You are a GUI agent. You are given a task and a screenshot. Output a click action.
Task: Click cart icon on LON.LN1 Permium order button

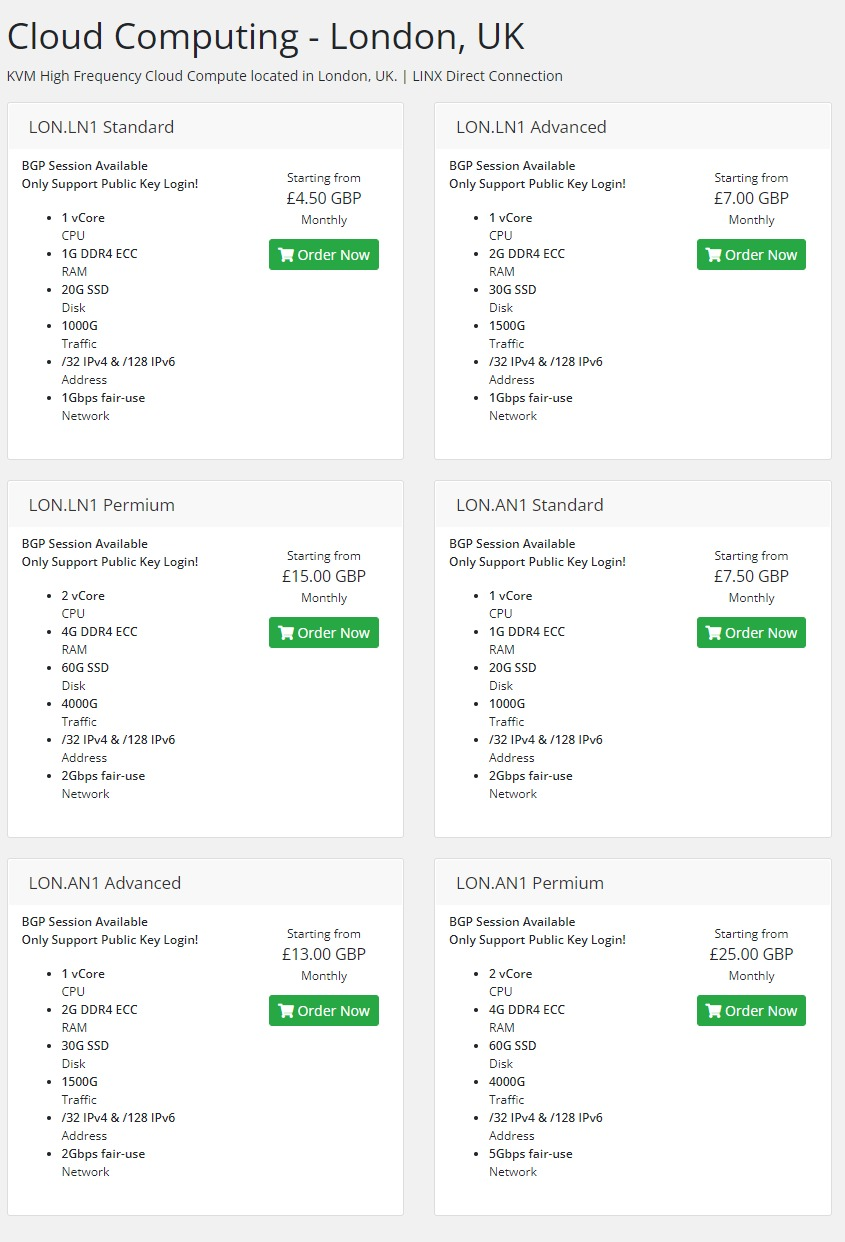[286, 633]
